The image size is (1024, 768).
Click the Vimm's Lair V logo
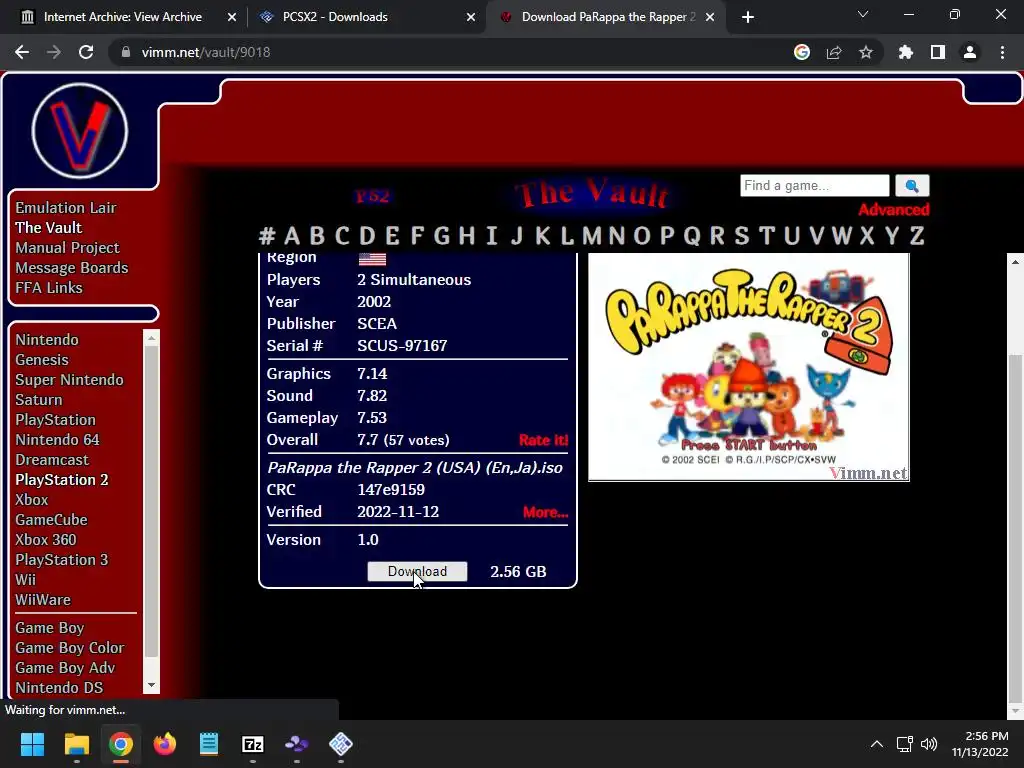[80, 131]
